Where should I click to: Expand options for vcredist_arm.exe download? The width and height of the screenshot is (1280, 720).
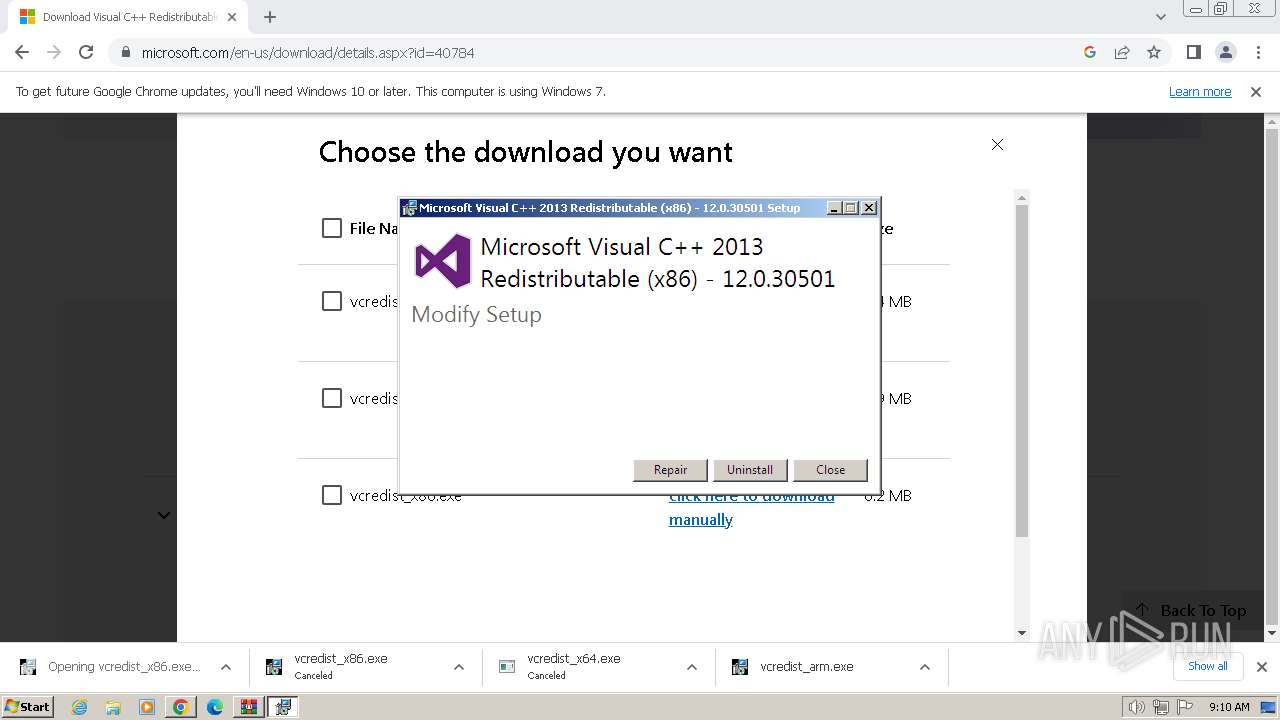925,667
